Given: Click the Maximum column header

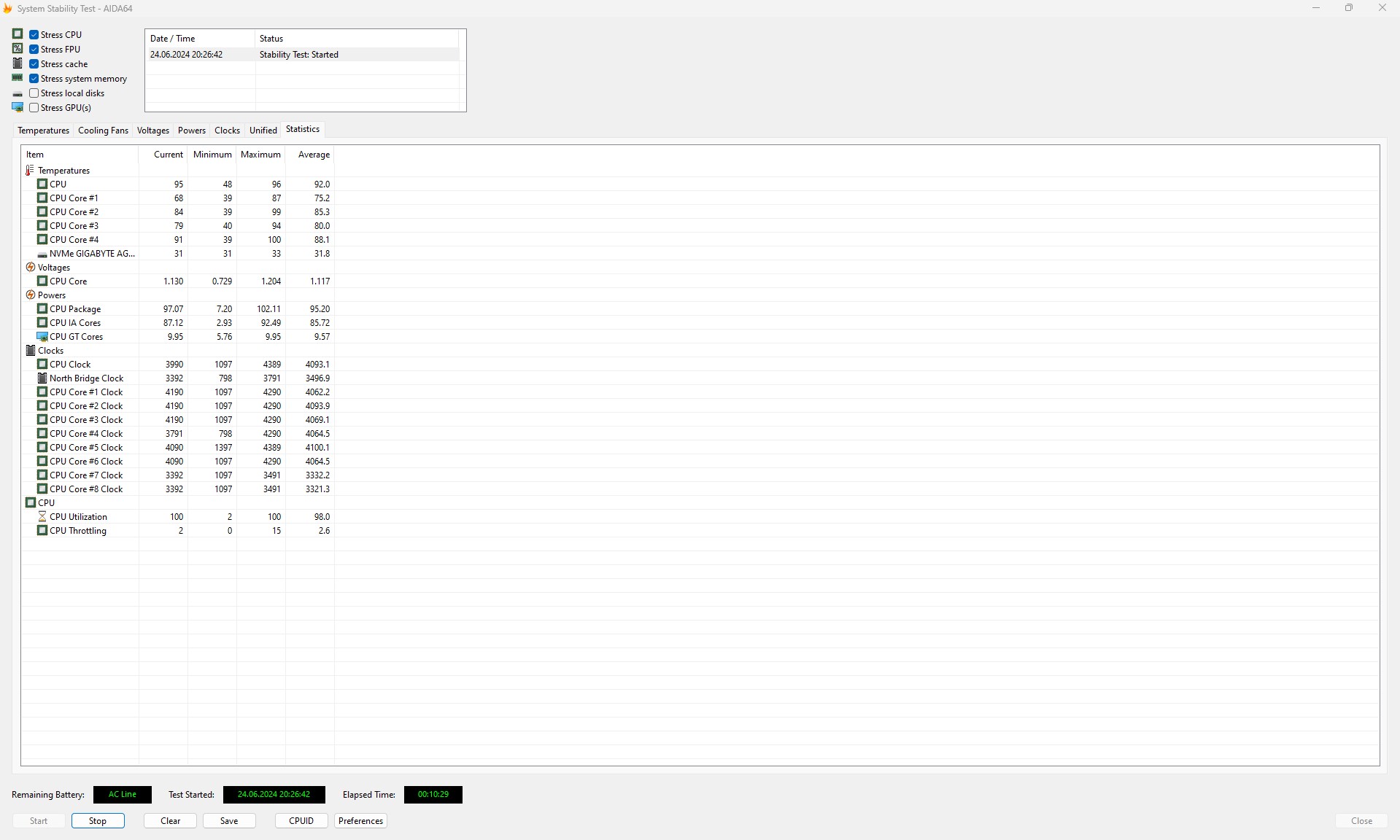Looking at the screenshot, I should tap(260, 155).
